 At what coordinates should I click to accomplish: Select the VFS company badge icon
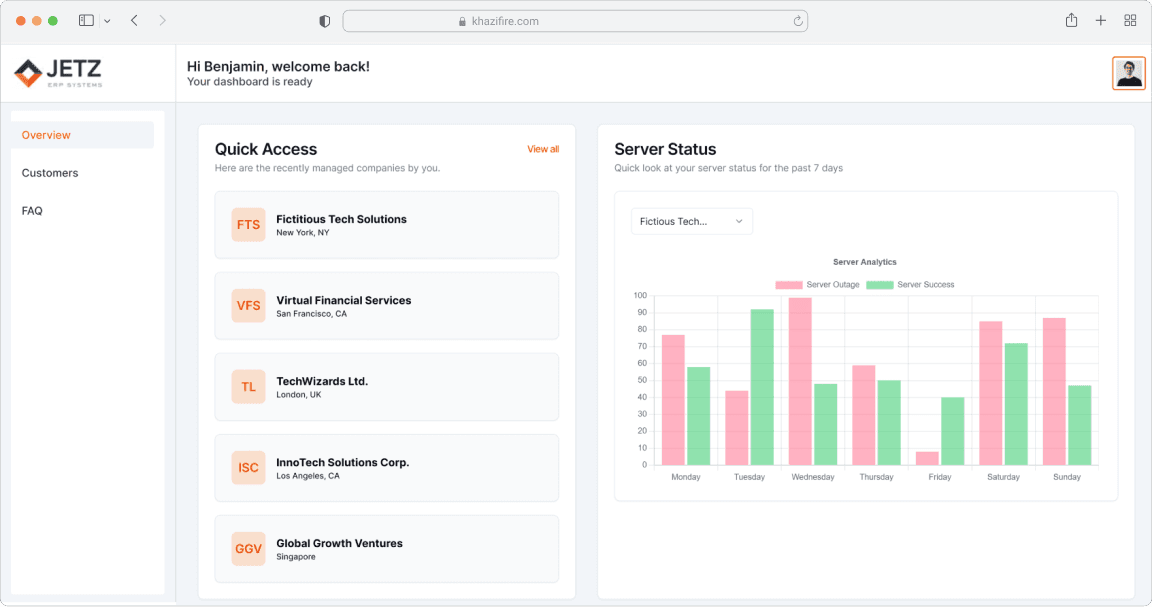tap(248, 306)
